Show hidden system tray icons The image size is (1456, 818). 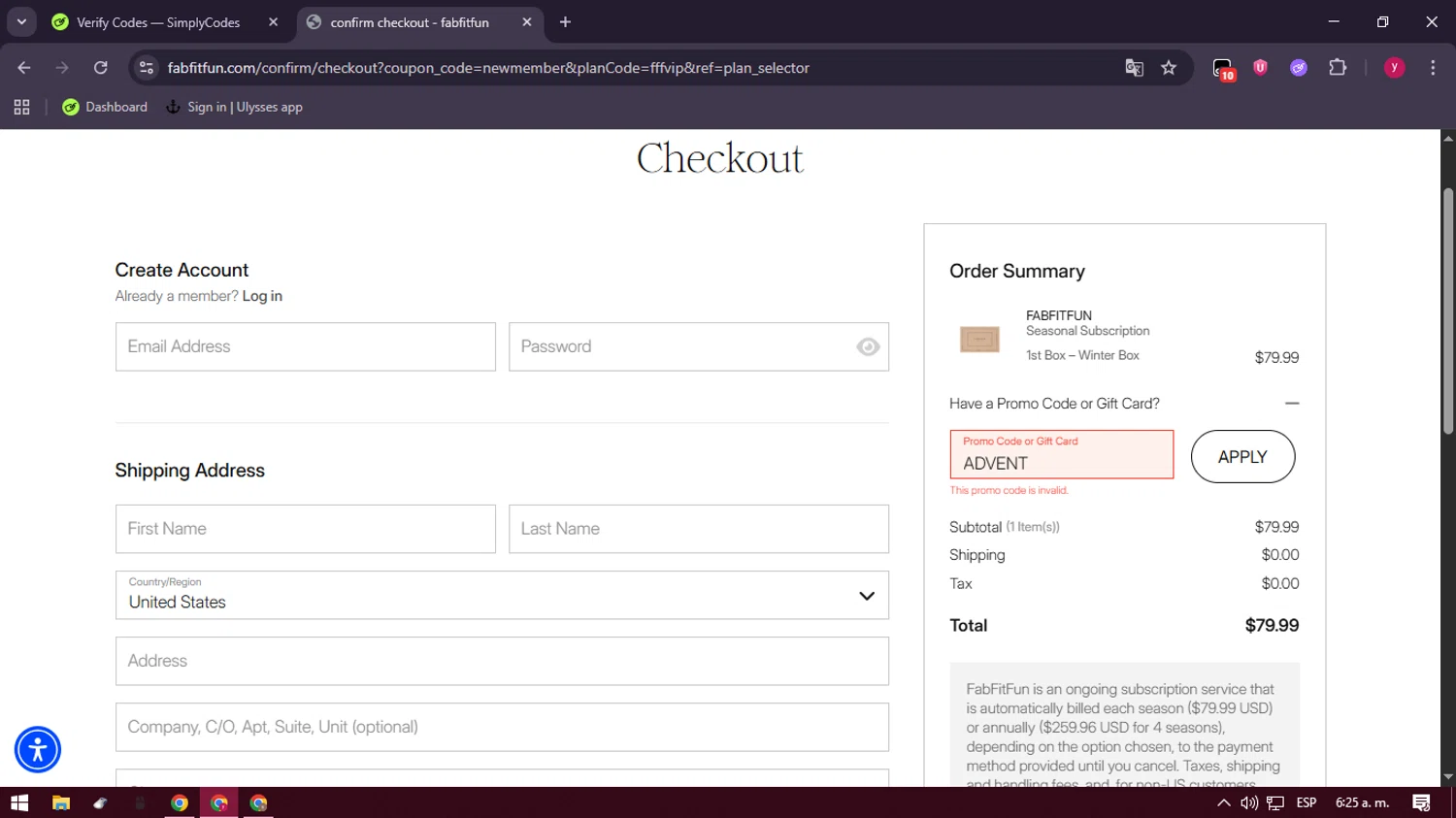[x=1223, y=802]
